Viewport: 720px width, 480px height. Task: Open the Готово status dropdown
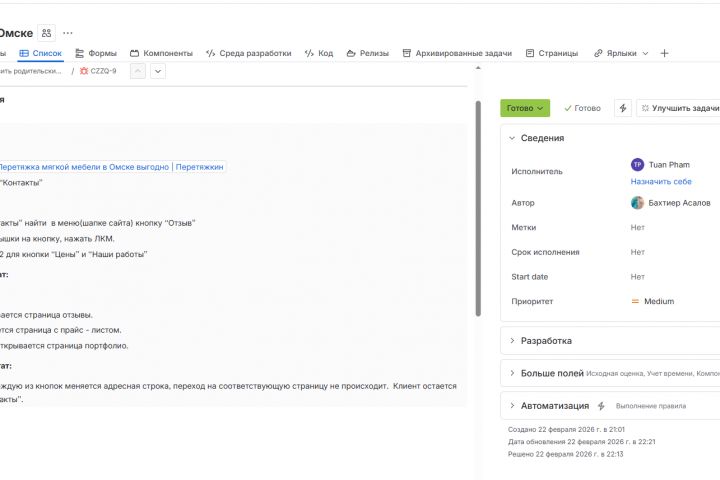(525, 108)
